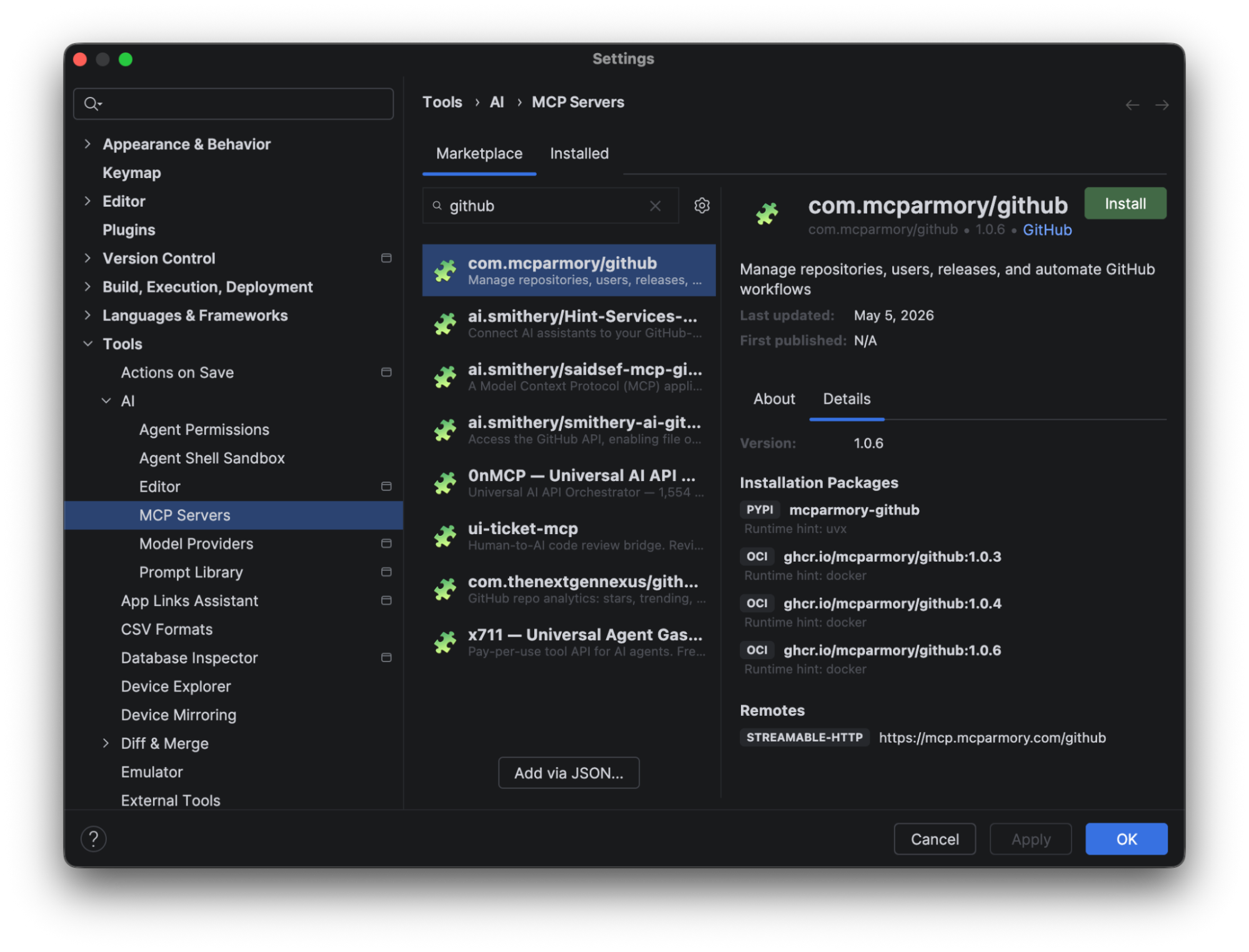Open CSV Formats settings page

(x=167, y=629)
